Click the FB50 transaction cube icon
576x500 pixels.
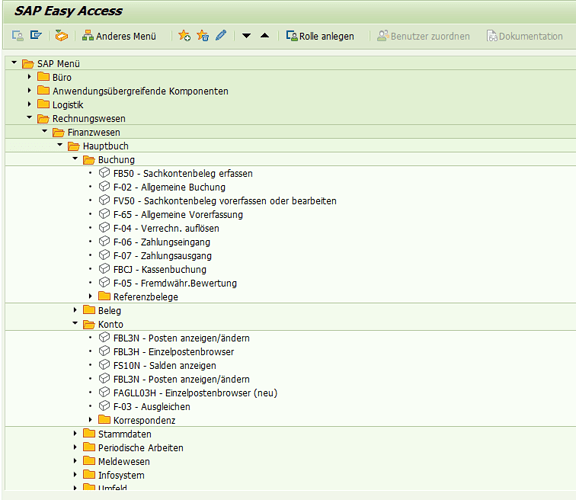tap(104, 173)
